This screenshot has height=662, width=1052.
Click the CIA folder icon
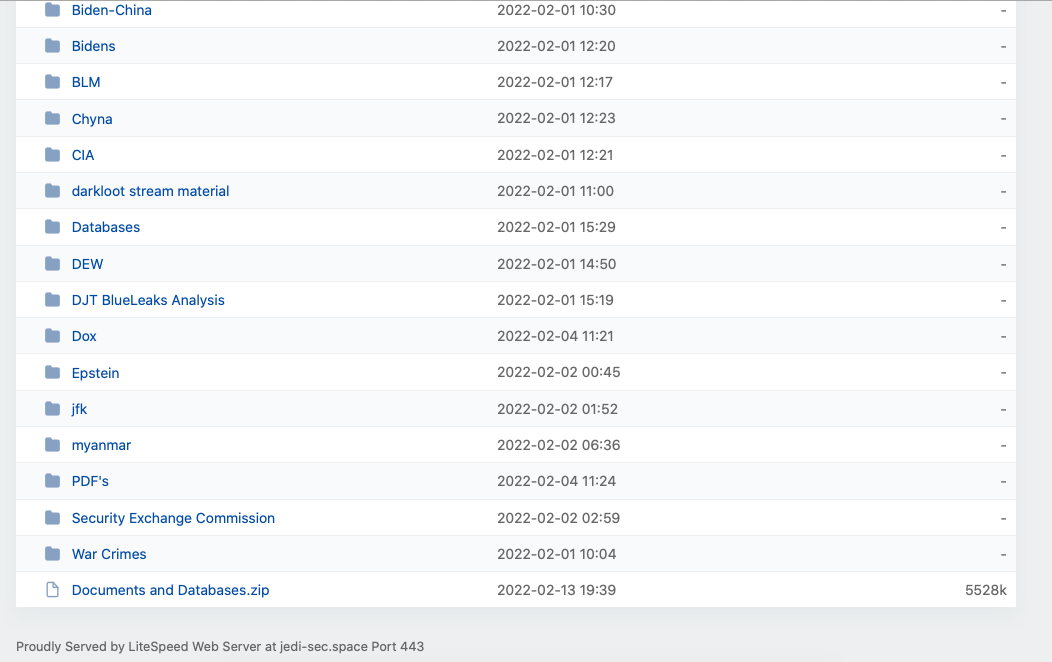coord(52,155)
